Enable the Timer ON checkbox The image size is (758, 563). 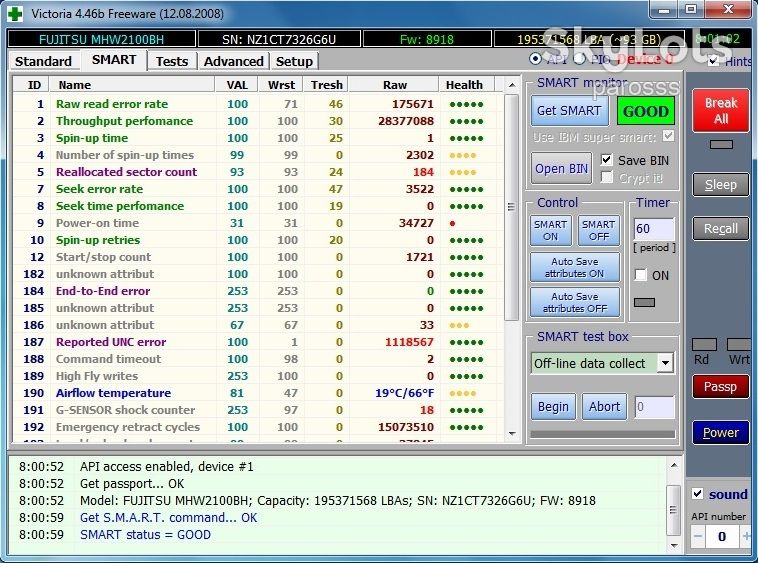(641, 275)
